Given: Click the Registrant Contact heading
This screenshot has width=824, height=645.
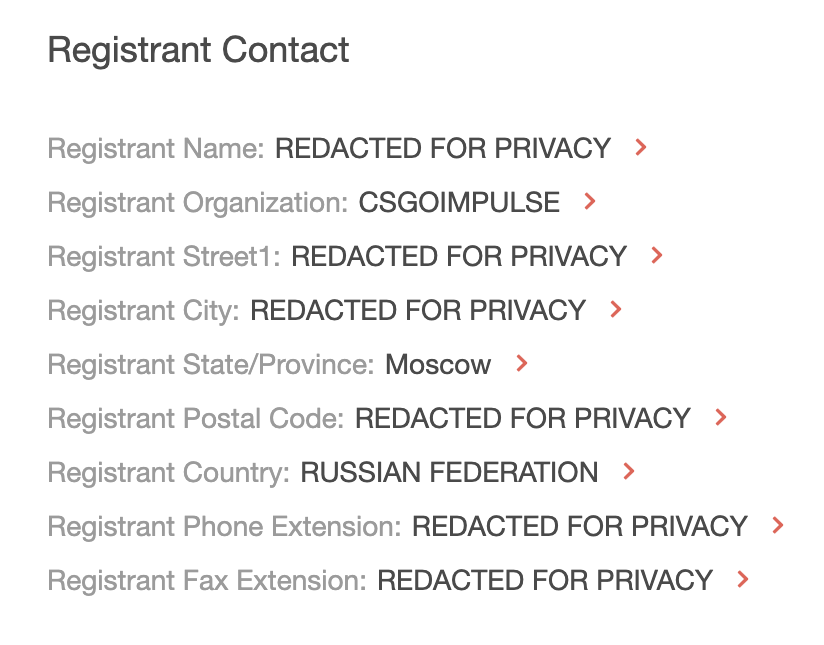Looking at the screenshot, I should [x=199, y=50].
